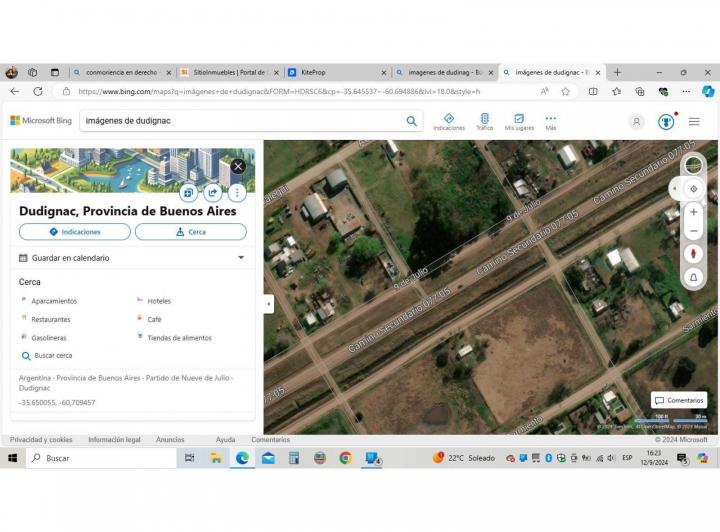Viewport: 720px width, 532px height.
Task: Go back with the browser back arrow
Action: [x=15, y=91]
